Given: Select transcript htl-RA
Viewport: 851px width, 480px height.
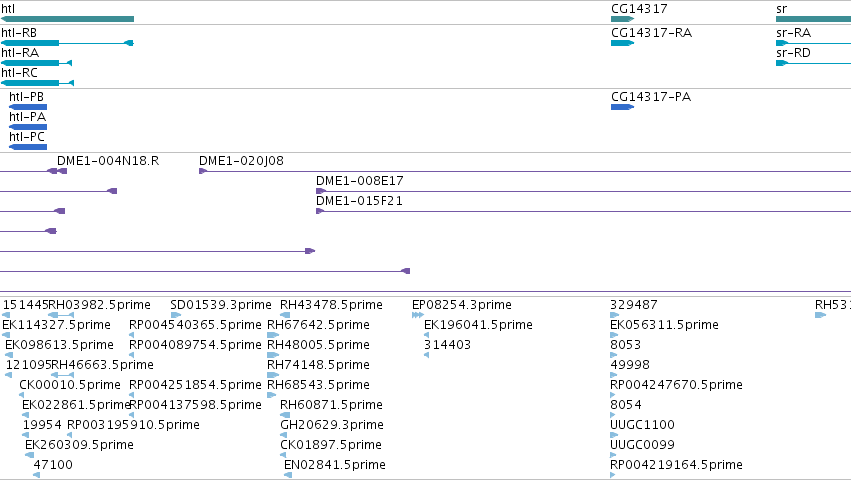Looking at the screenshot, I should (36, 63).
